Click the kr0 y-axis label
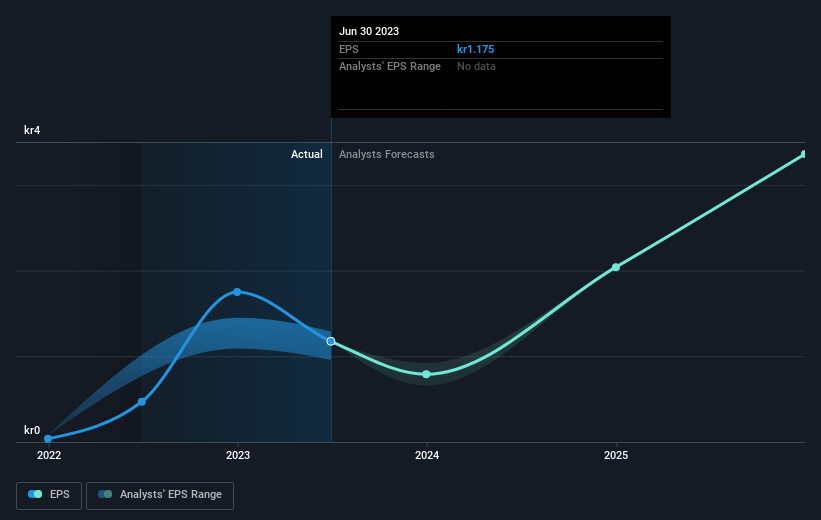Image resolution: width=821 pixels, height=520 pixels. 32,430
